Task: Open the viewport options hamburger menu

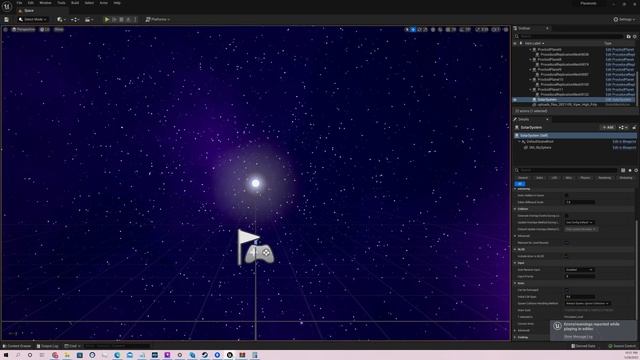Action: [6, 29]
